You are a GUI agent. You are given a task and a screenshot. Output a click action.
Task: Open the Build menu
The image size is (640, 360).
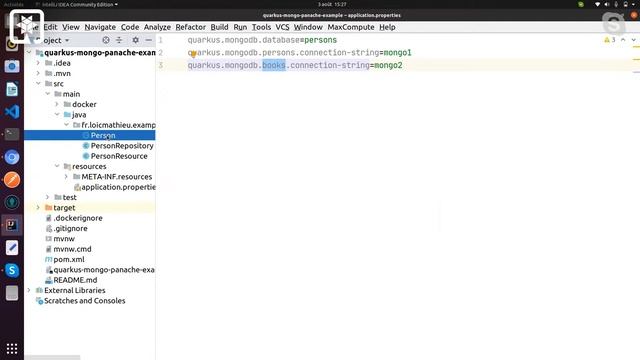219,27
